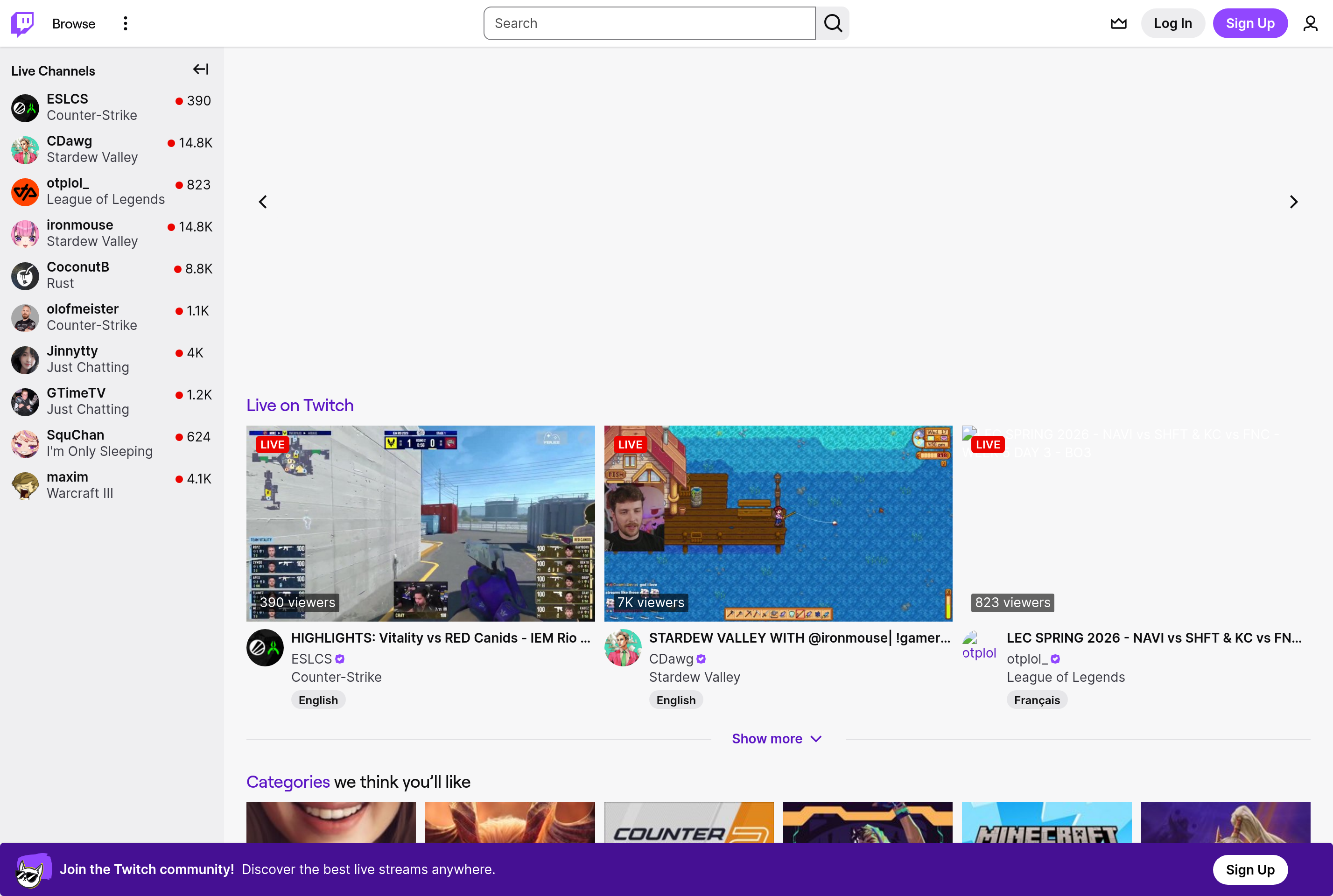Screen dimensions: 1333x896
Task: Select the ESLCS channel avatar in the sidebar
Action: tap(25, 107)
